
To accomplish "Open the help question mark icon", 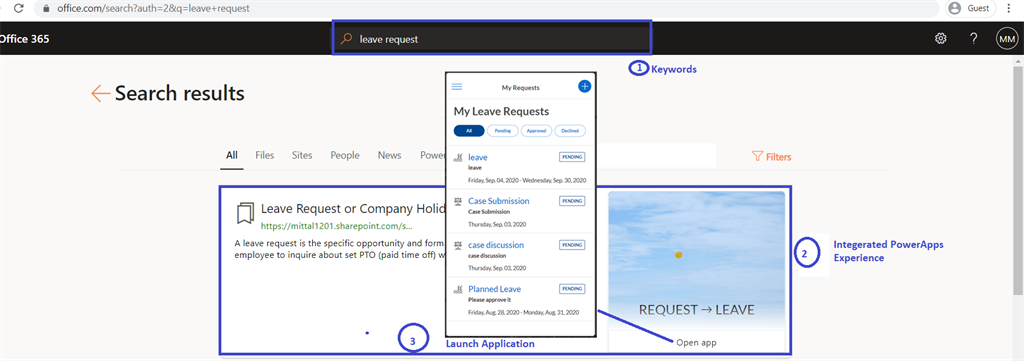I will click(x=973, y=39).
